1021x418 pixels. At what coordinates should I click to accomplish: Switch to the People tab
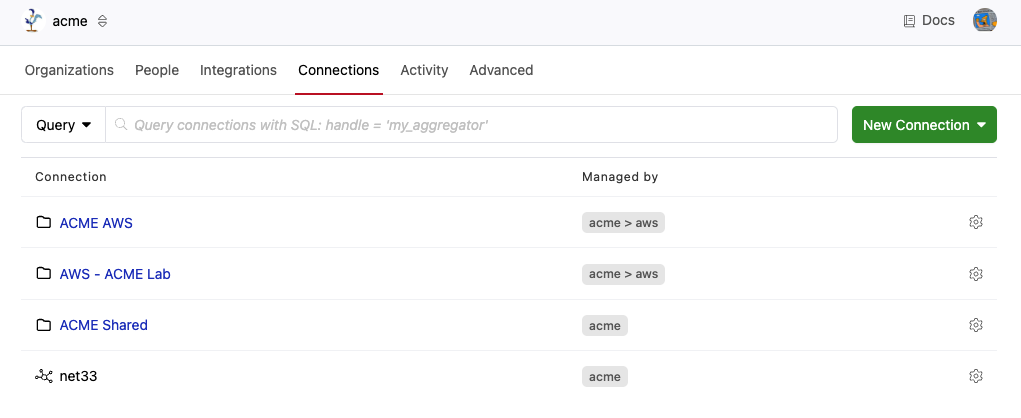pyautogui.click(x=157, y=70)
